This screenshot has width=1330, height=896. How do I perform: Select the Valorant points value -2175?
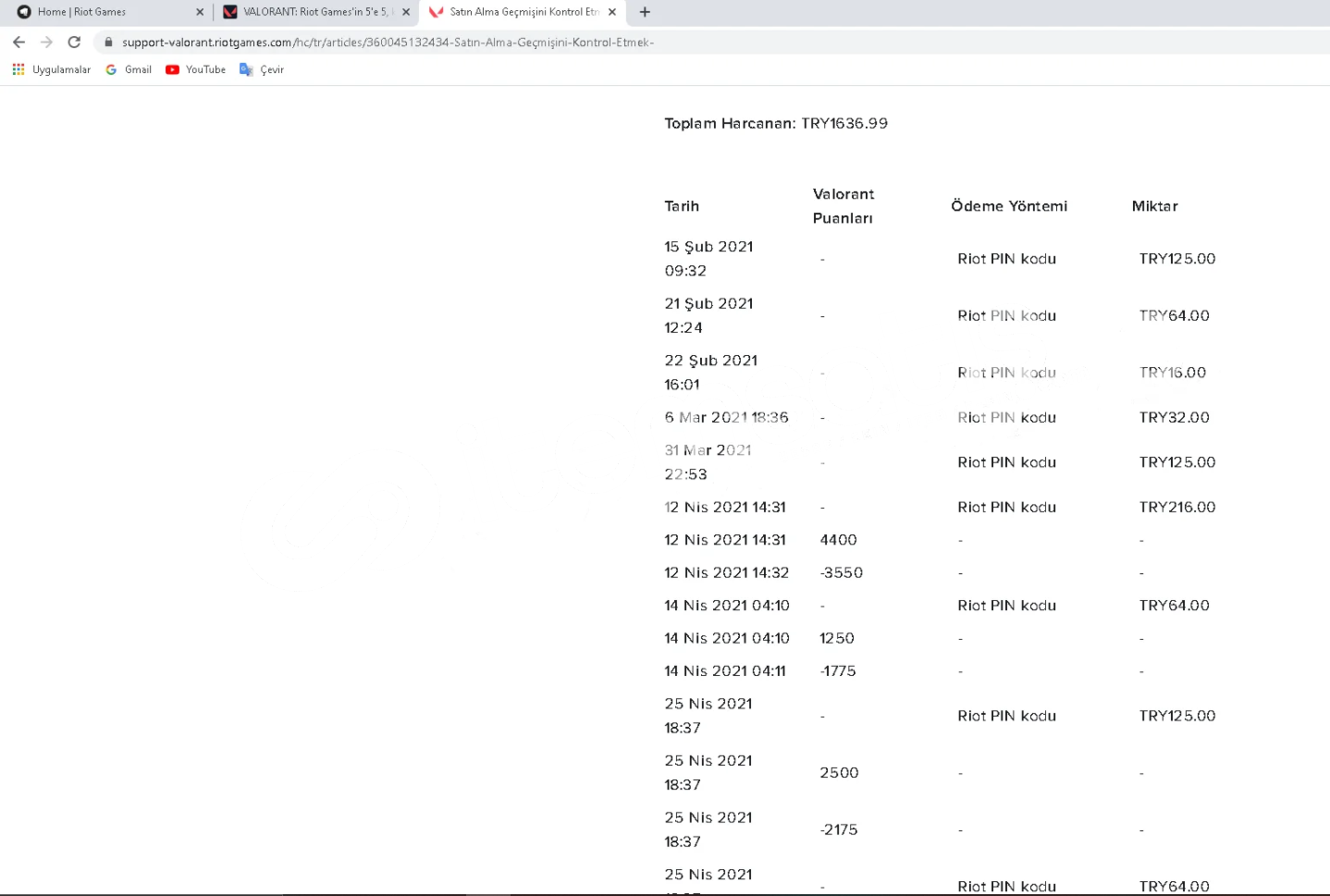[x=839, y=830]
